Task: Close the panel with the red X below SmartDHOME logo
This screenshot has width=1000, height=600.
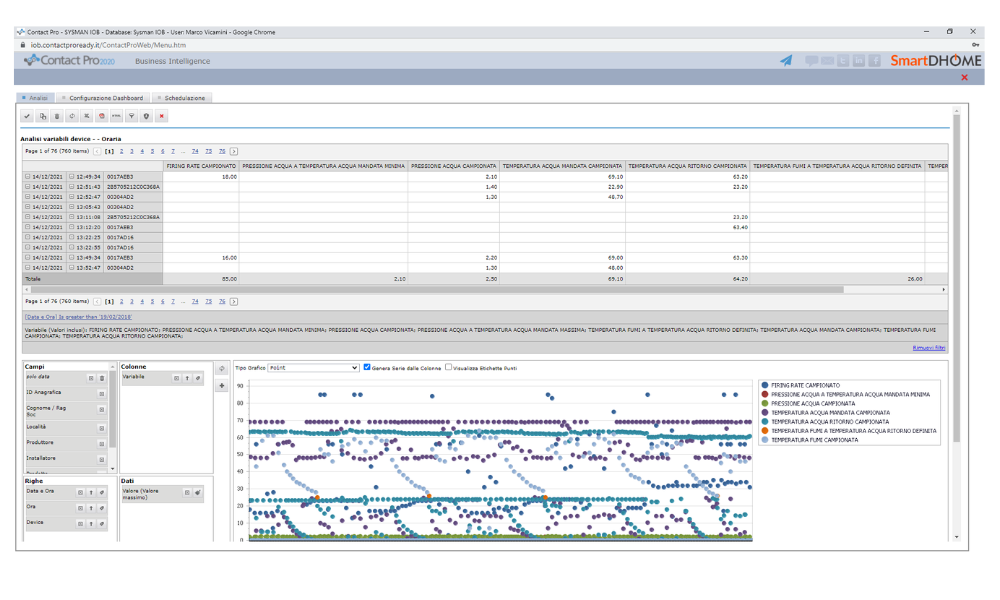Action: 964,77
